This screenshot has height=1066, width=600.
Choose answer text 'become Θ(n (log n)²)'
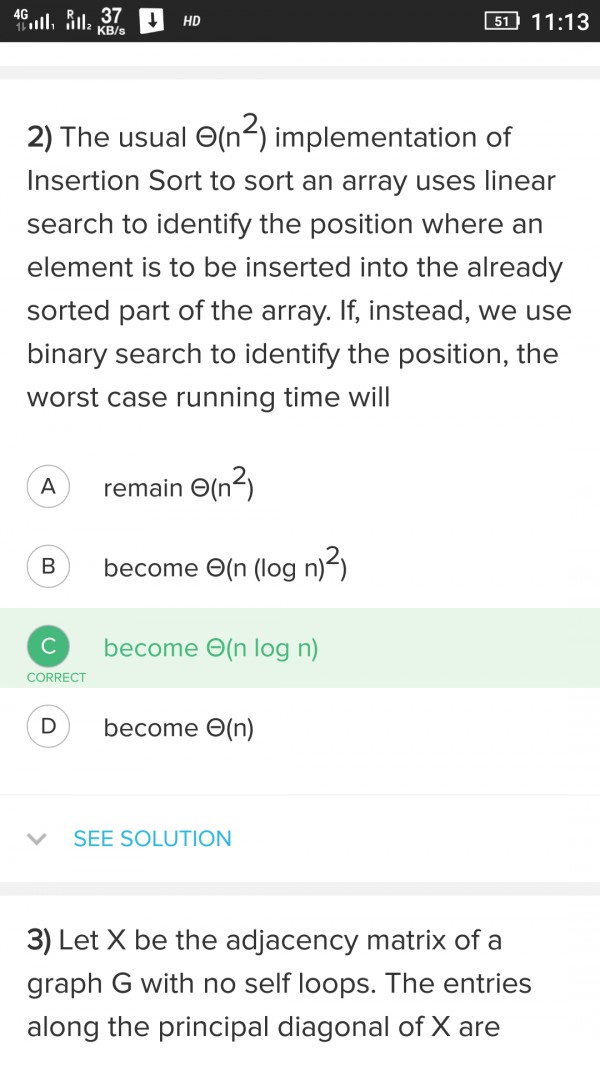coord(226,564)
